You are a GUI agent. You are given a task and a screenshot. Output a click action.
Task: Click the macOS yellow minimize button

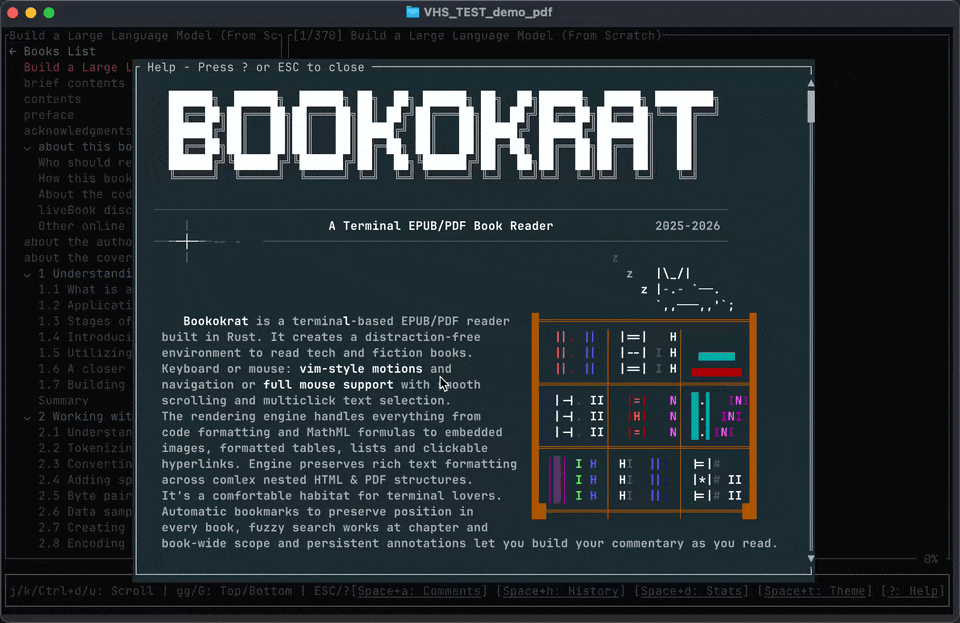coord(31,13)
